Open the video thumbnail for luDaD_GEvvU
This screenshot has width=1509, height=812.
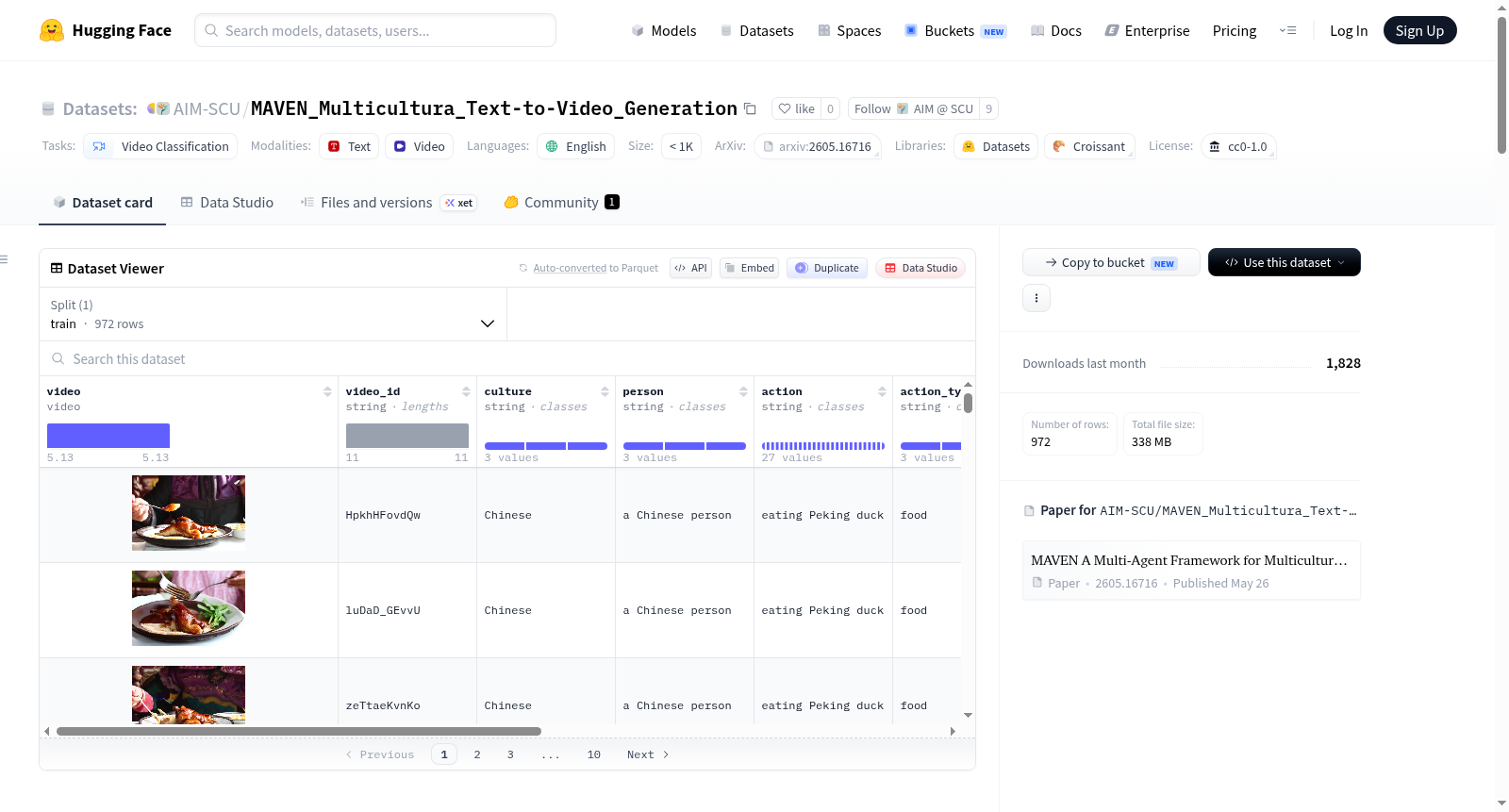tap(189, 608)
